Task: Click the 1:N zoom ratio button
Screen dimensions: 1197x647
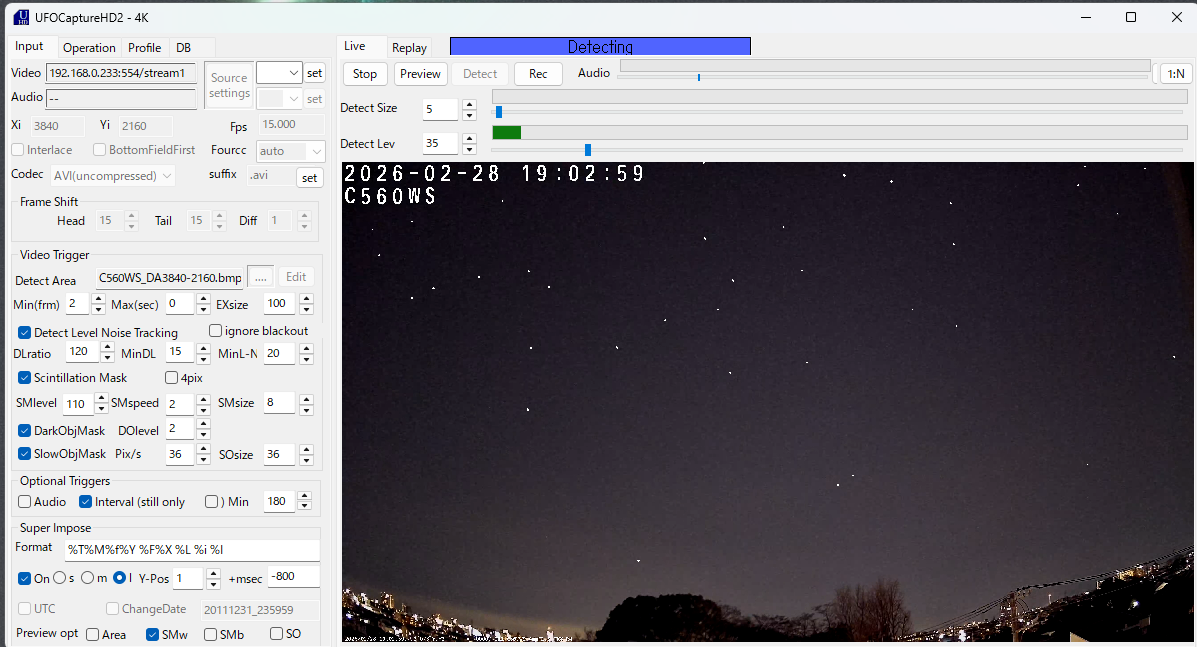Action: [x=1176, y=73]
